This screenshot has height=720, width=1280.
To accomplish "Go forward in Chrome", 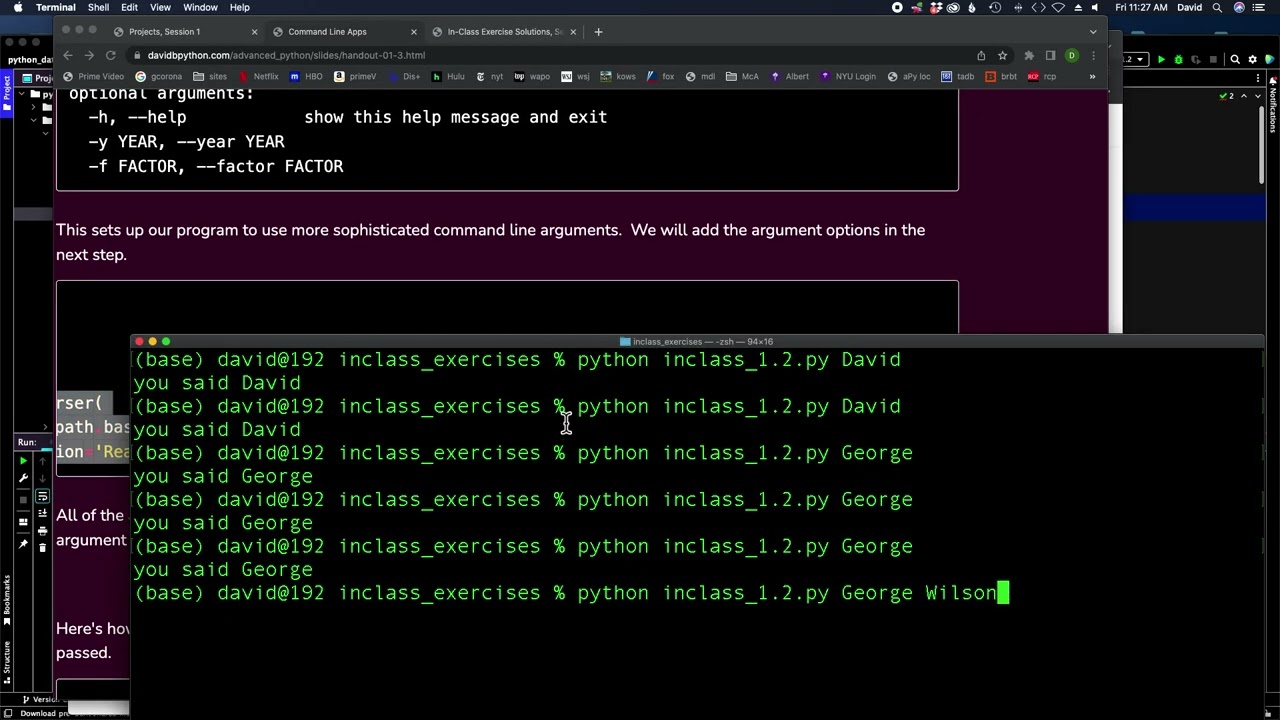I will point(89,55).
